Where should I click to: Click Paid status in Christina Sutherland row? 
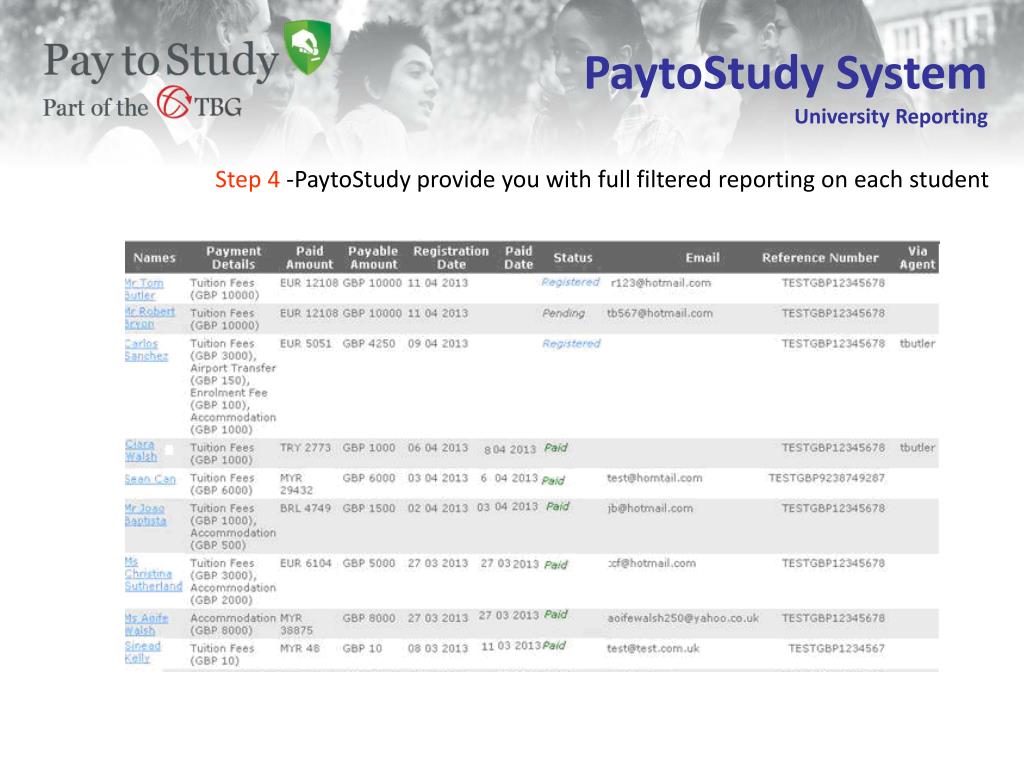(556, 565)
